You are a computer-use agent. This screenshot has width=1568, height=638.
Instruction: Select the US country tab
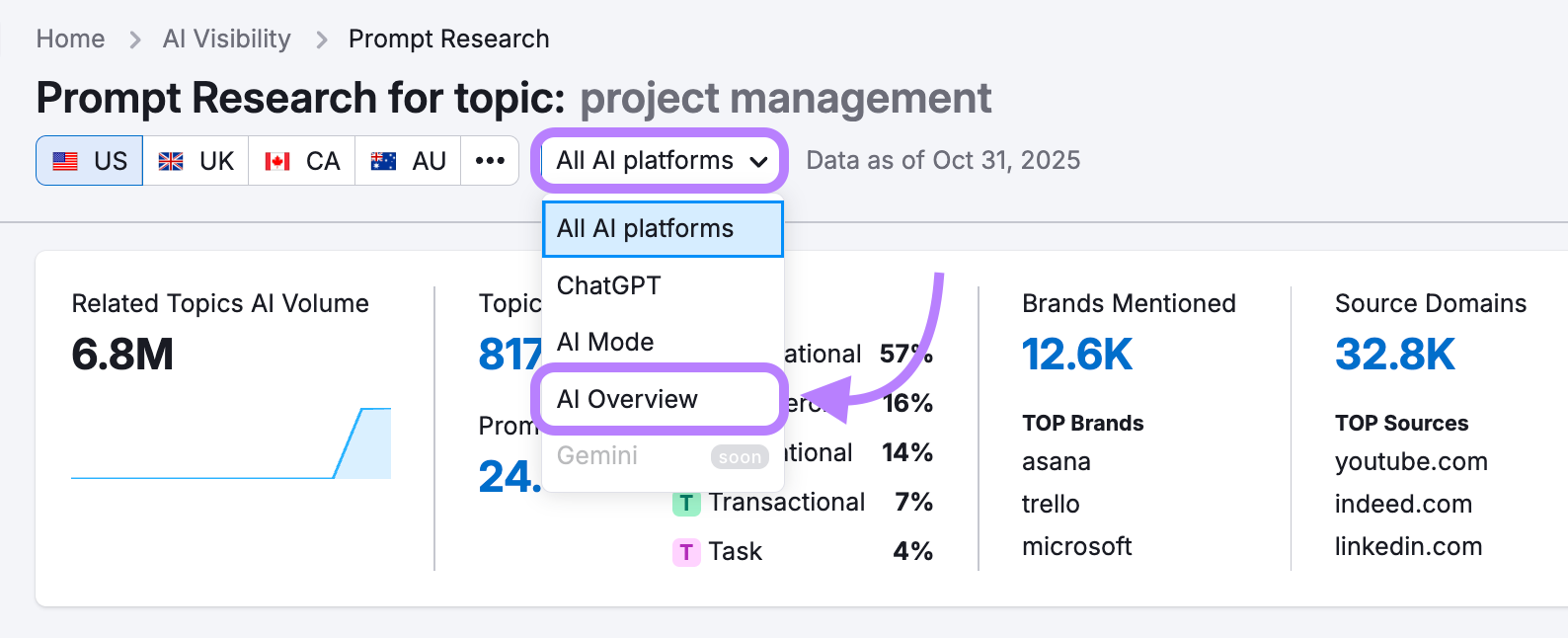pos(90,161)
